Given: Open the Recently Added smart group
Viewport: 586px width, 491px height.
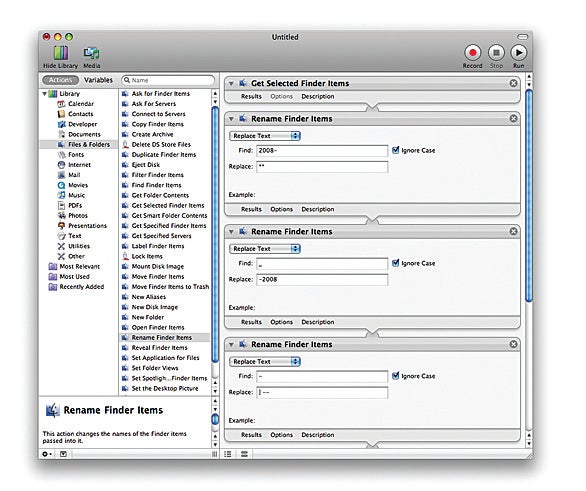Looking at the screenshot, I should 76,287.
